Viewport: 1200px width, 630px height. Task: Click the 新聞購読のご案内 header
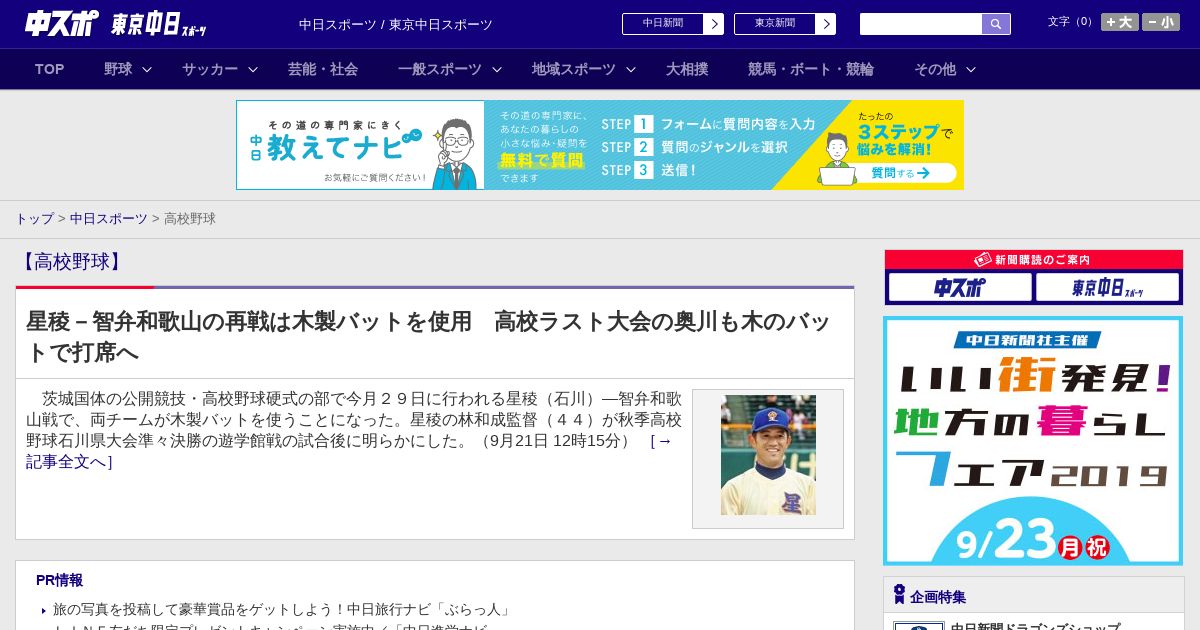pos(1033,259)
